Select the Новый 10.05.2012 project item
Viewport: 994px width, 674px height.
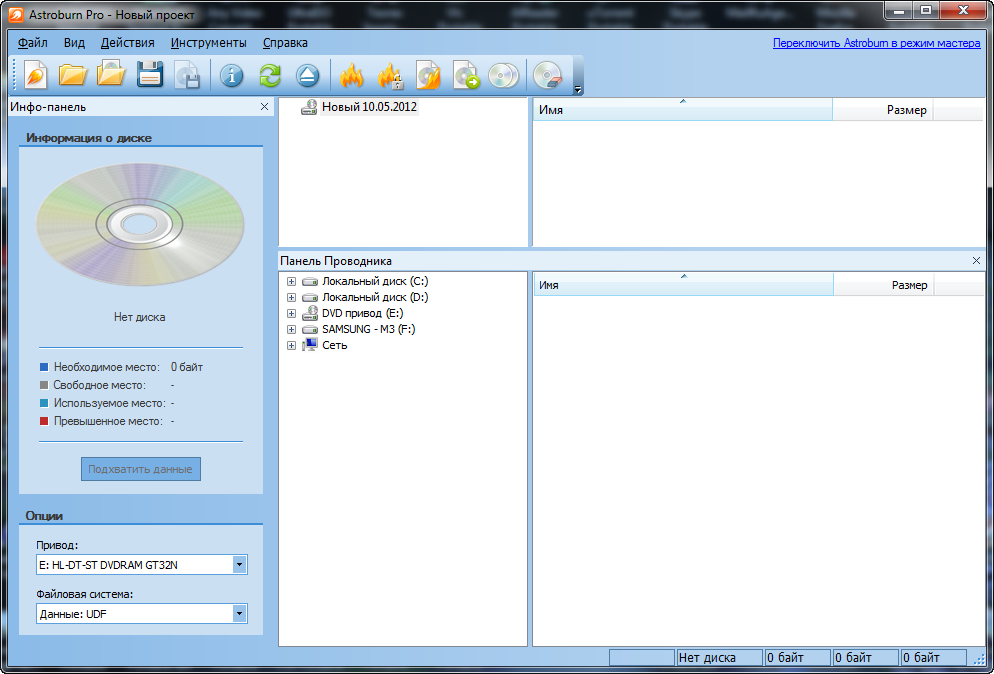click(x=368, y=107)
